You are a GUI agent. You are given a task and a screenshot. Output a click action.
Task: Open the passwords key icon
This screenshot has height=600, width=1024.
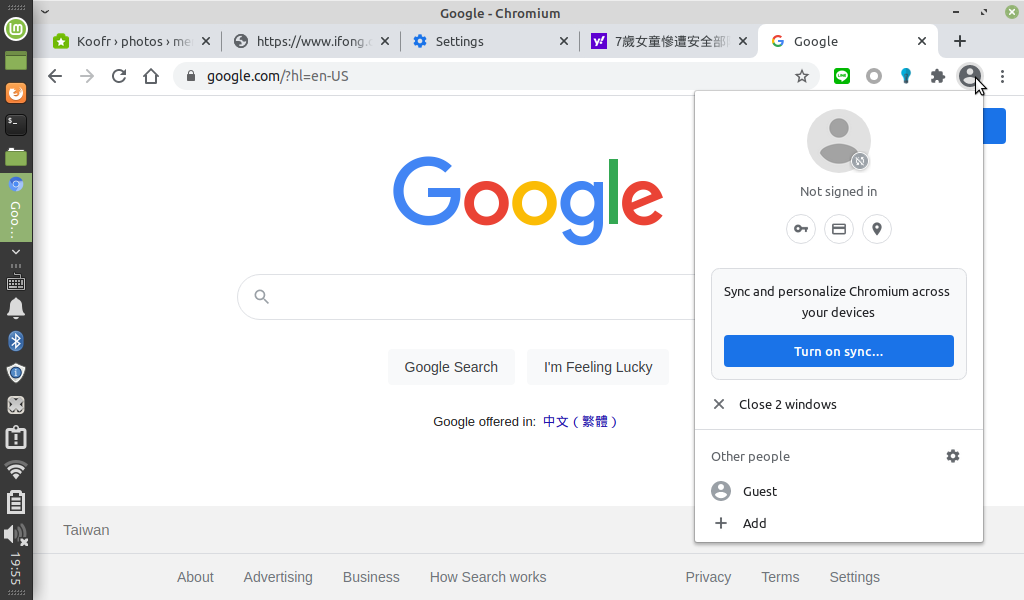click(801, 229)
